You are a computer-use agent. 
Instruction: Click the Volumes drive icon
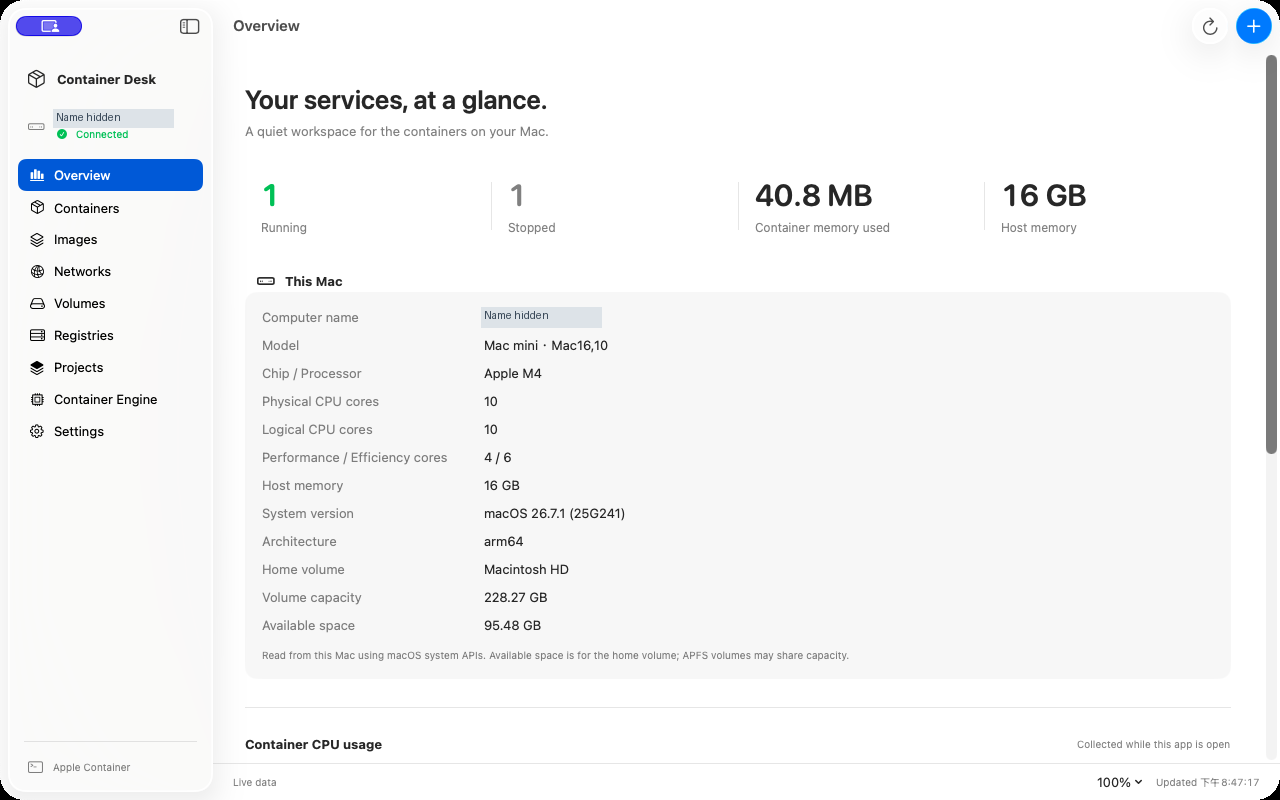[x=37, y=304]
